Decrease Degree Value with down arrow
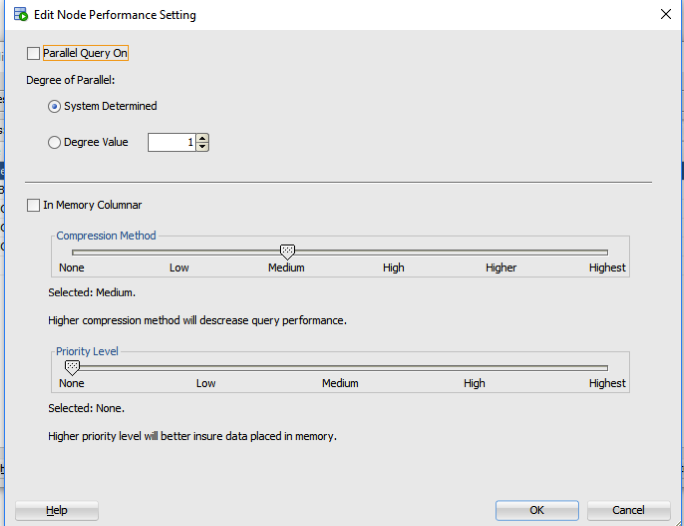This screenshot has width=684, height=526. click(x=203, y=147)
